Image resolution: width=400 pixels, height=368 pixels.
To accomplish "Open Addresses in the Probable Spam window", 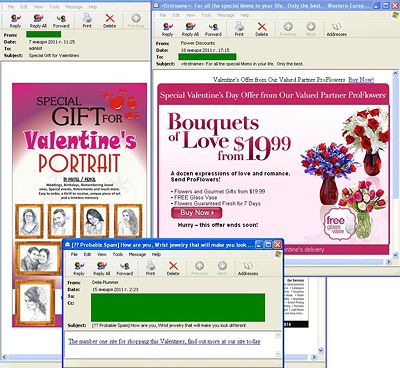I will [248, 268].
